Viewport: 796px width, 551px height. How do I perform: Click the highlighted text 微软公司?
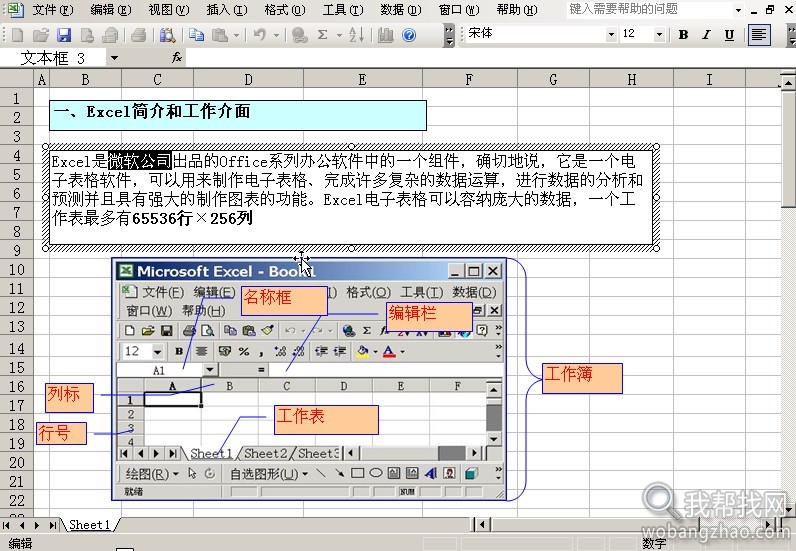[x=140, y=161]
